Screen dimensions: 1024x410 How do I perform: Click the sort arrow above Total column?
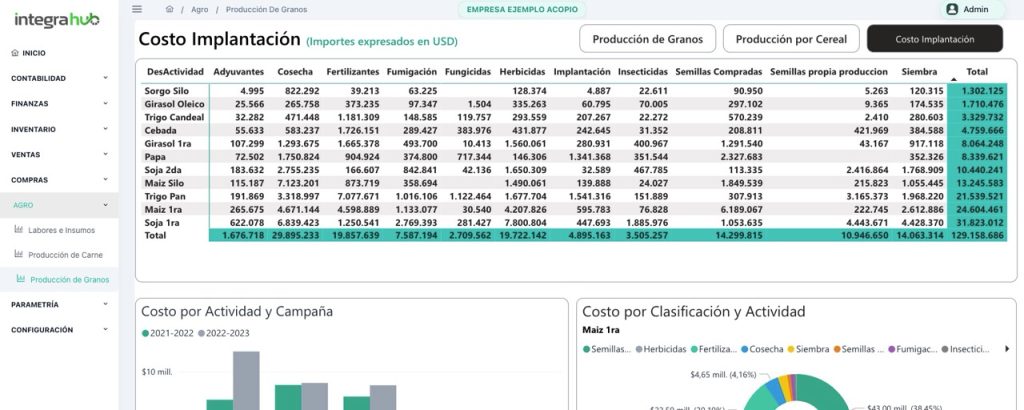[954, 77]
